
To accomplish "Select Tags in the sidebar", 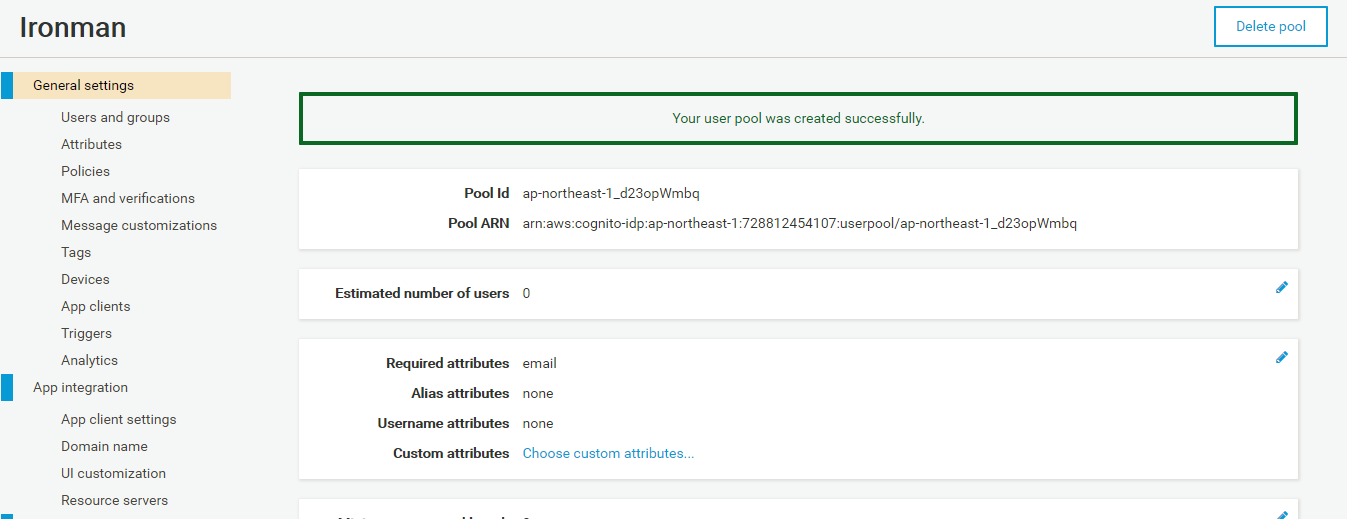I will 76,252.
